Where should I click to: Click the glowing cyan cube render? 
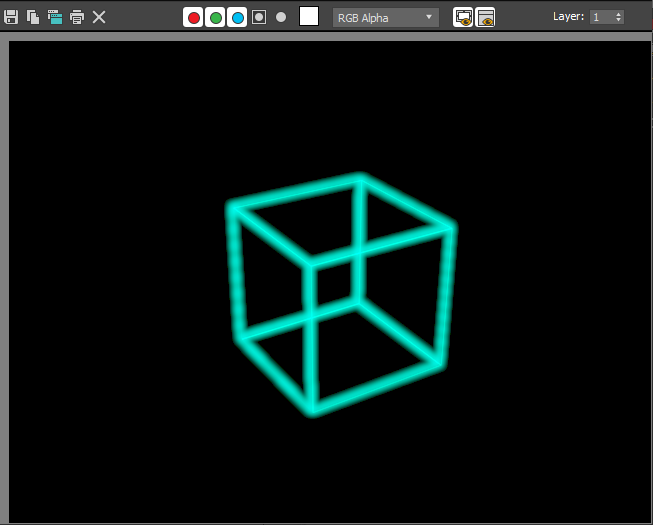click(x=341, y=295)
